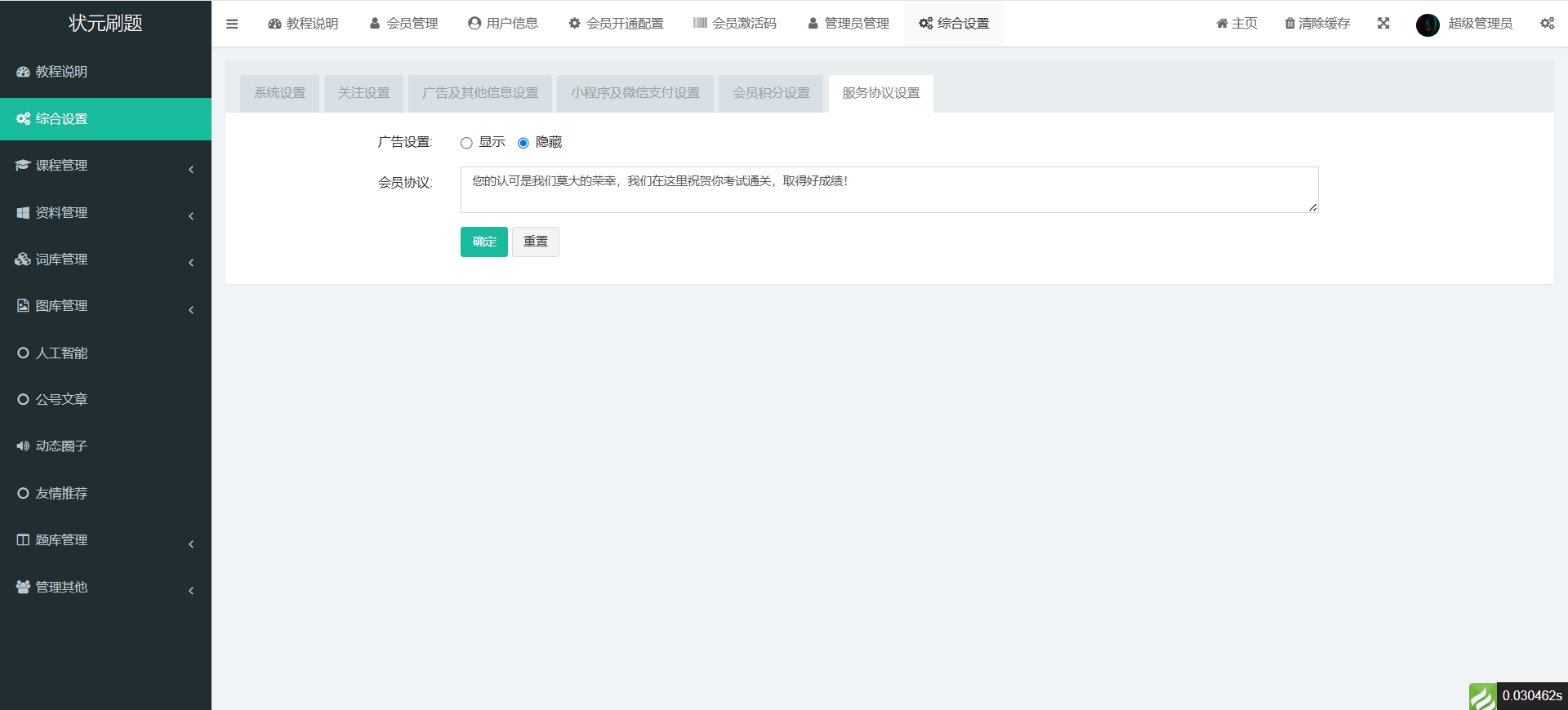
Task: Click the barcode icon next to 会员激活码
Action: coord(700,23)
